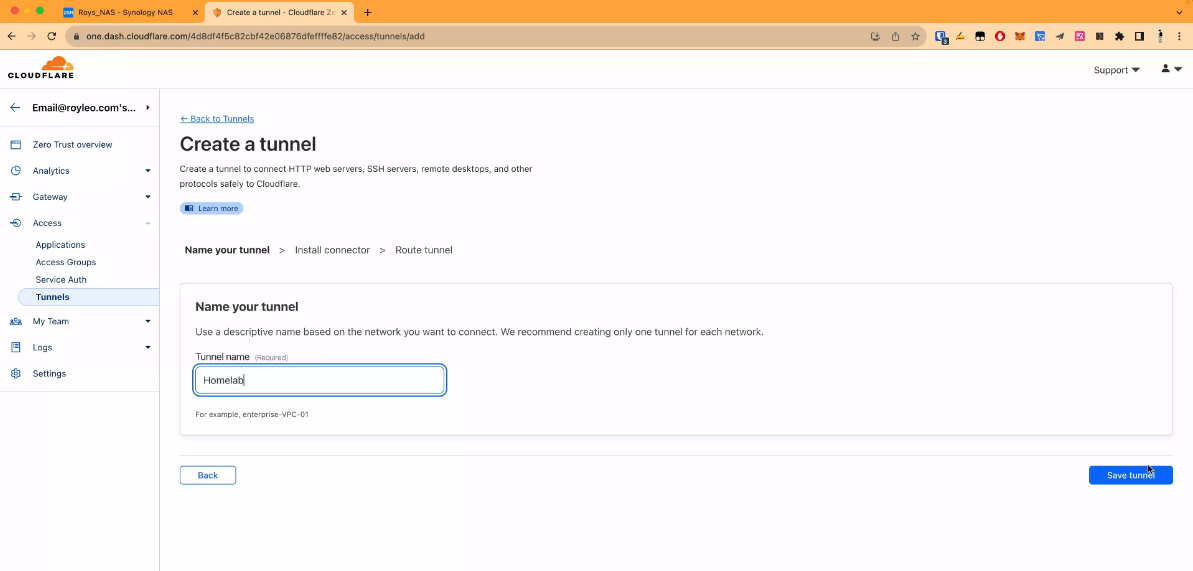The height and width of the screenshot is (571, 1193).
Task: Reload the page with the refresh icon
Action: pos(52,36)
